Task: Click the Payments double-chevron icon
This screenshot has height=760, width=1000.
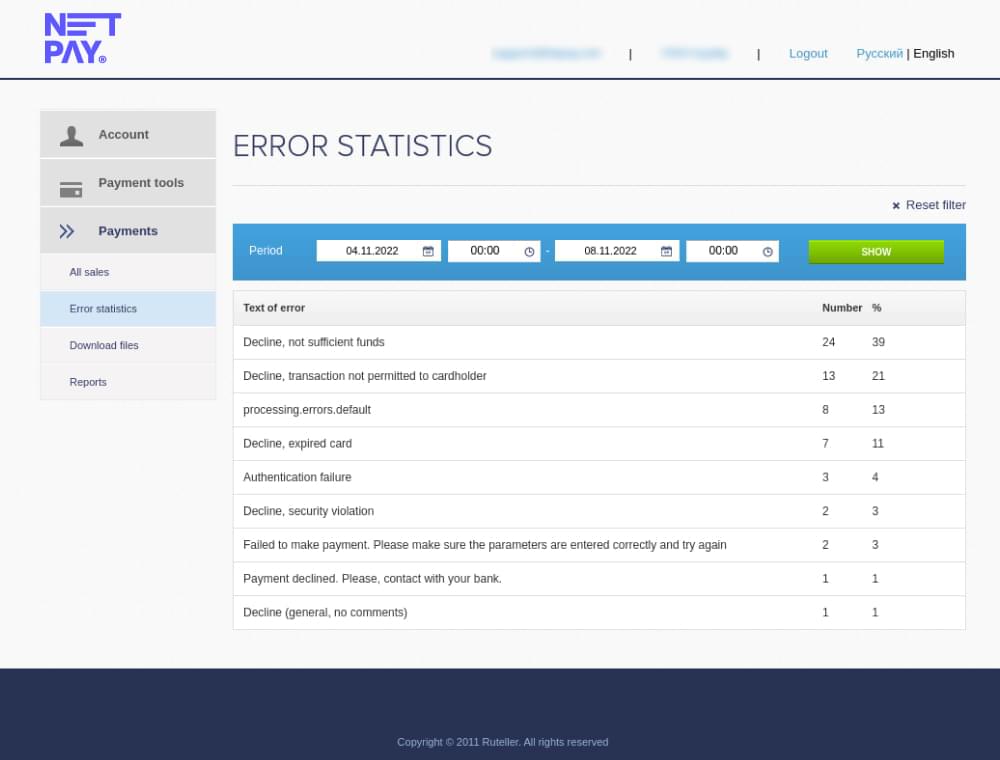Action: [67, 232]
